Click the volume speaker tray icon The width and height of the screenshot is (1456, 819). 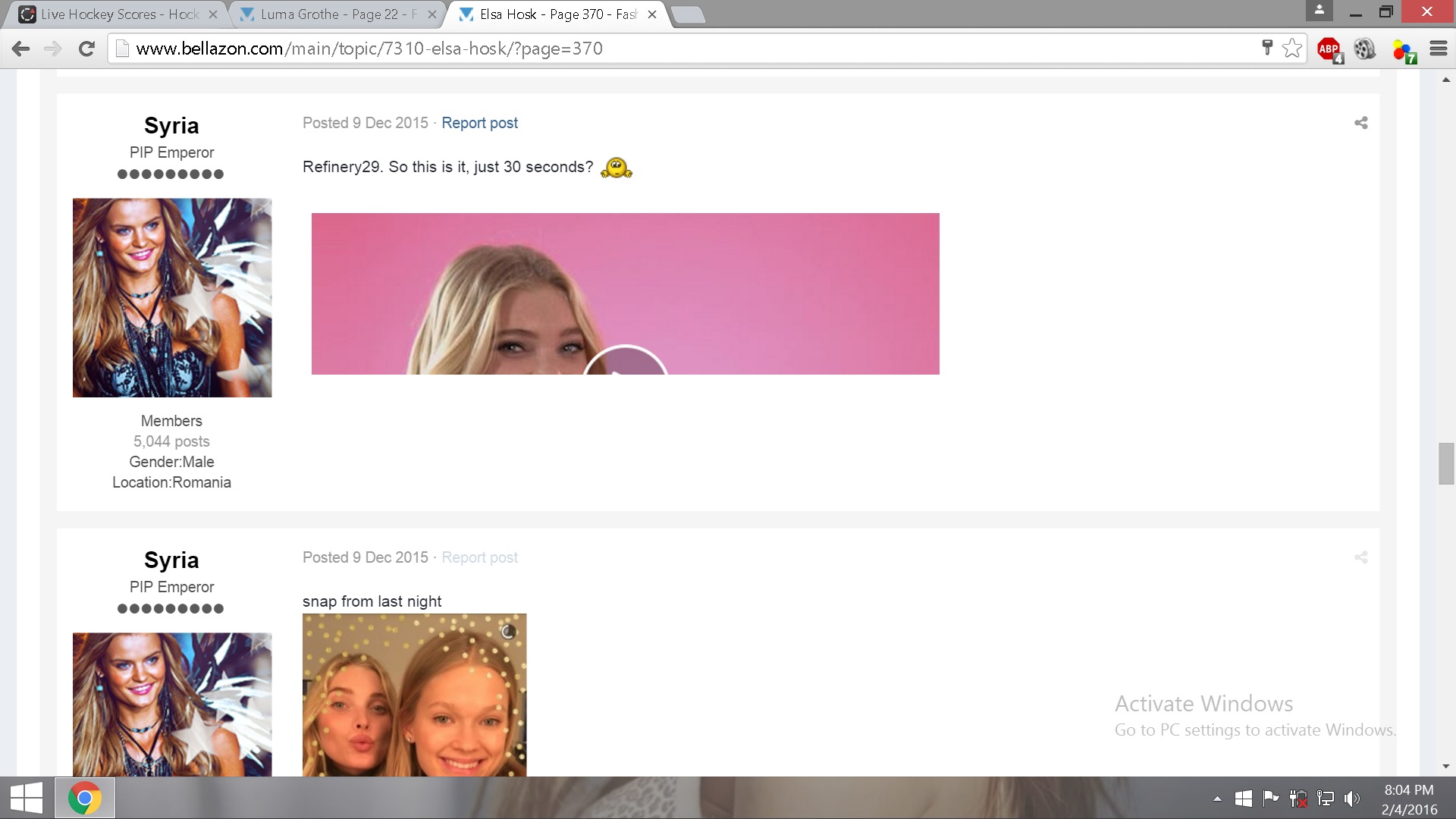click(1351, 799)
